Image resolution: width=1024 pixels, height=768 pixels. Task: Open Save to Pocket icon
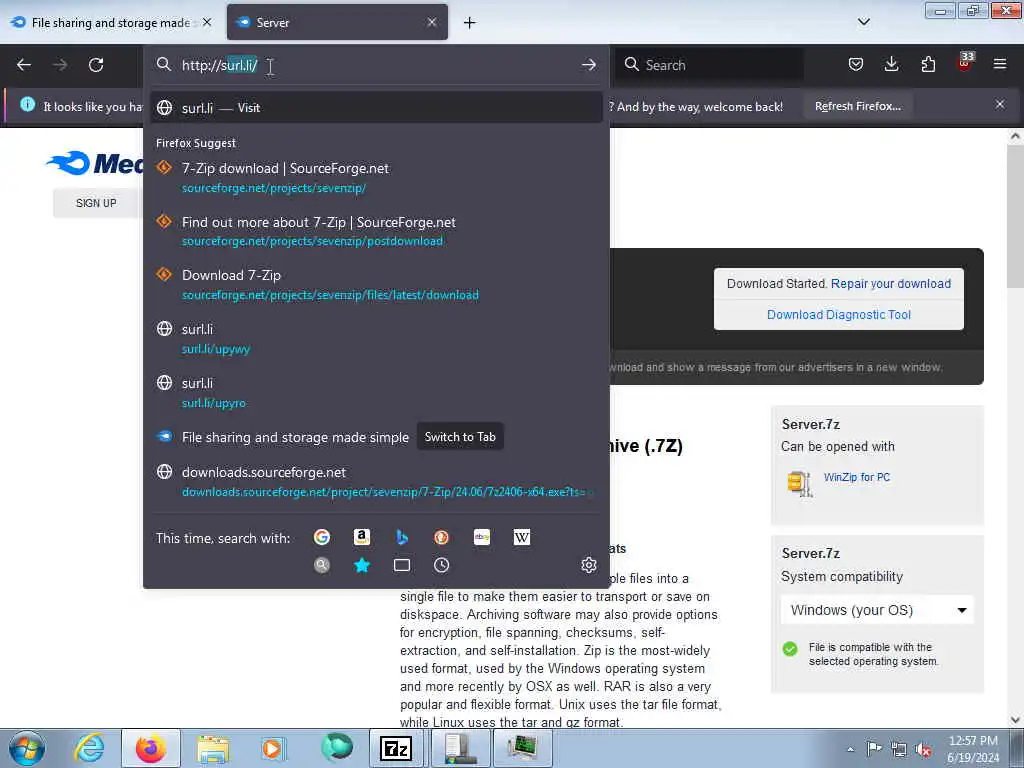point(856,64)
